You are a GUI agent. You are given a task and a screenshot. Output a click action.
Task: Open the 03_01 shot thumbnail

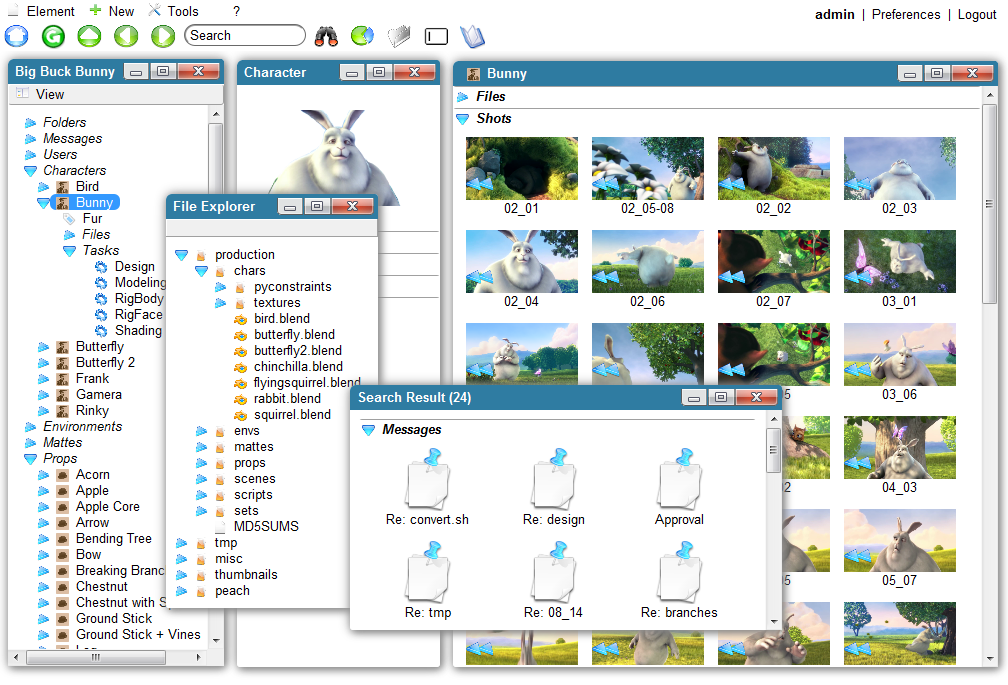(x=899, y=262)
